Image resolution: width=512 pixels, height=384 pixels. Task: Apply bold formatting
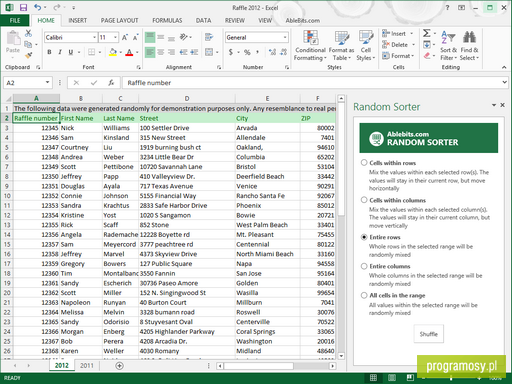point(49,52)
